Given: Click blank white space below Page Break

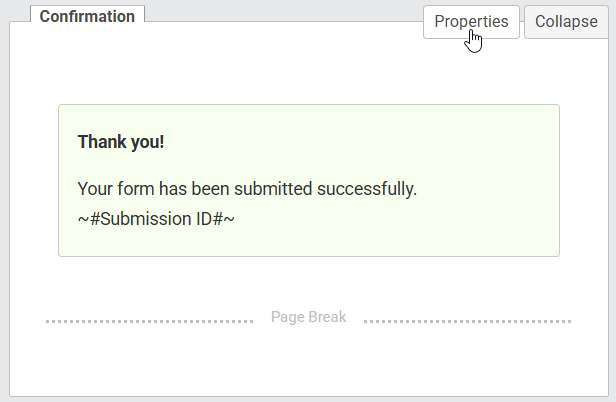Looking at the screenshot, I should pyautogui.click(x=309, y=362).
